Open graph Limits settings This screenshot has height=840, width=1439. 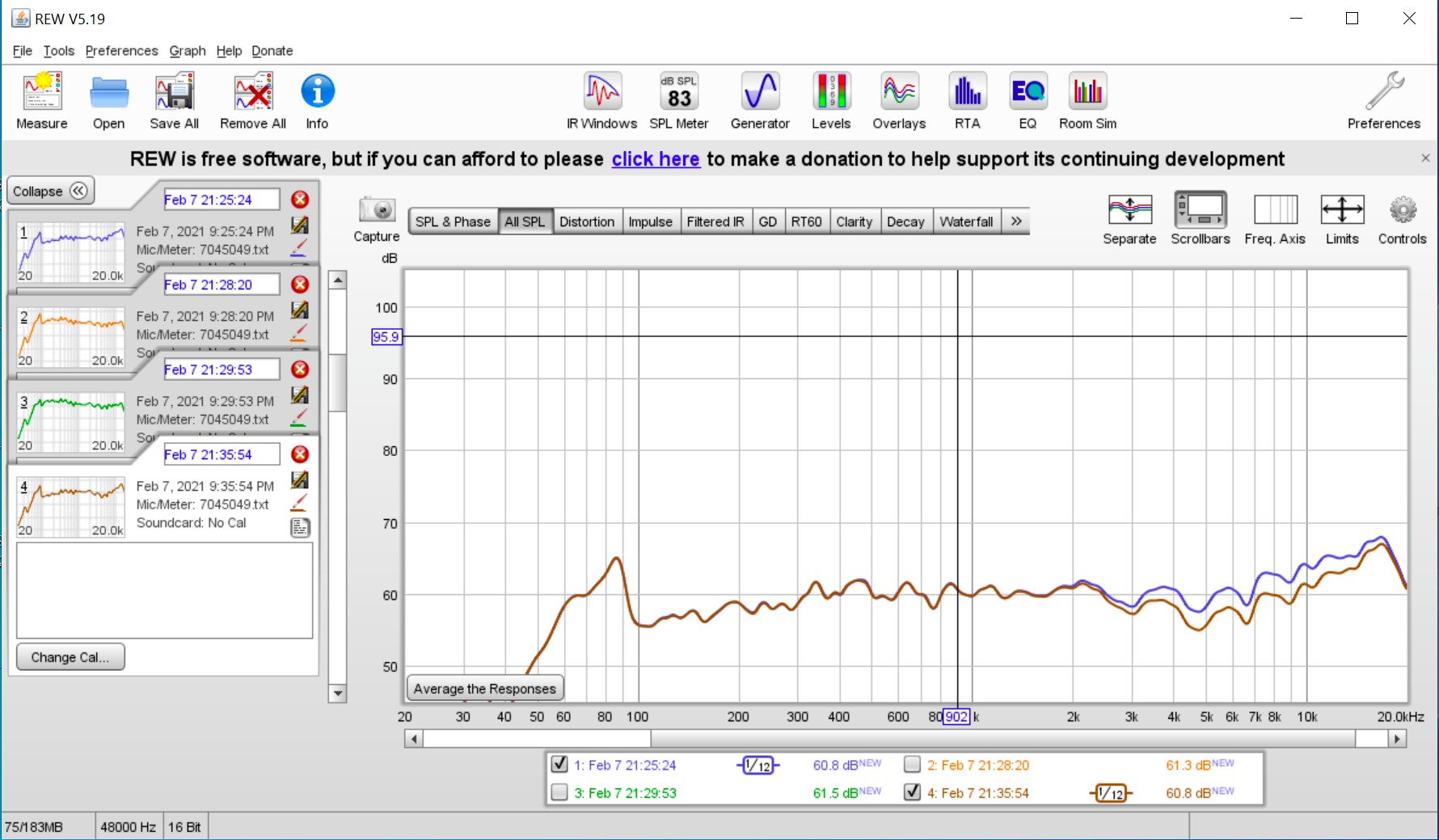(x=1342, y=218)
